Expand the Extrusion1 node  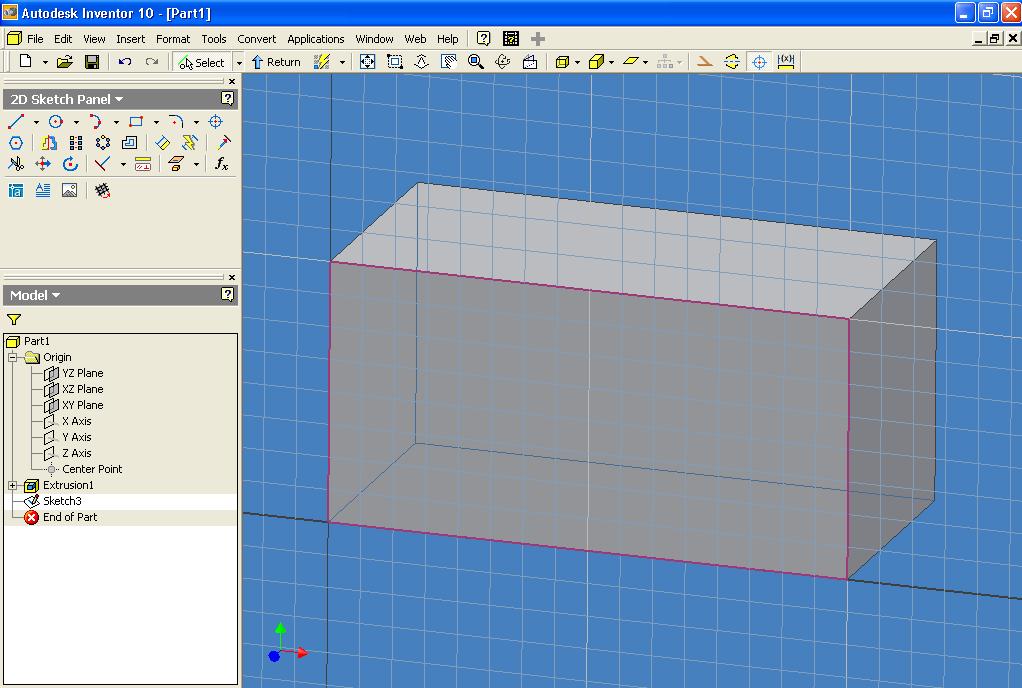point(12,485)
